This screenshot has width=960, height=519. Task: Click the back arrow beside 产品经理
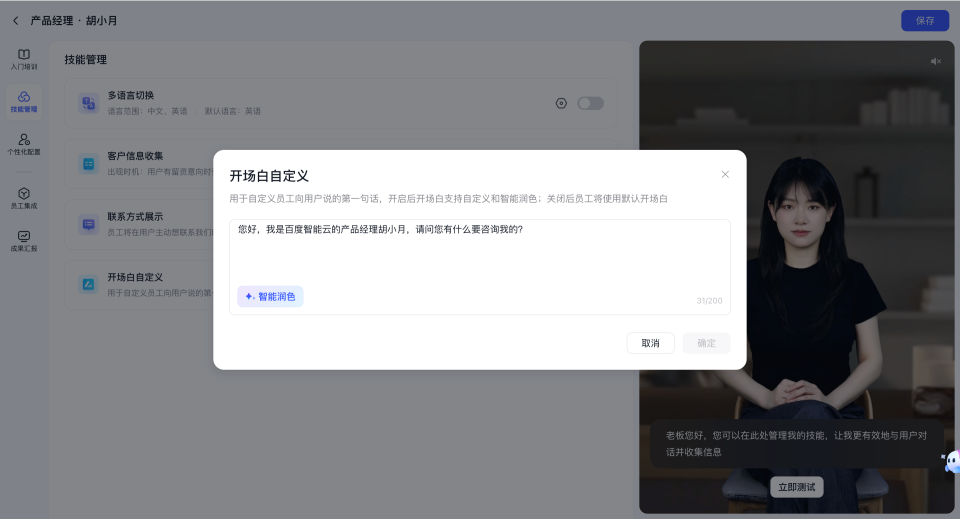(15, 21)
